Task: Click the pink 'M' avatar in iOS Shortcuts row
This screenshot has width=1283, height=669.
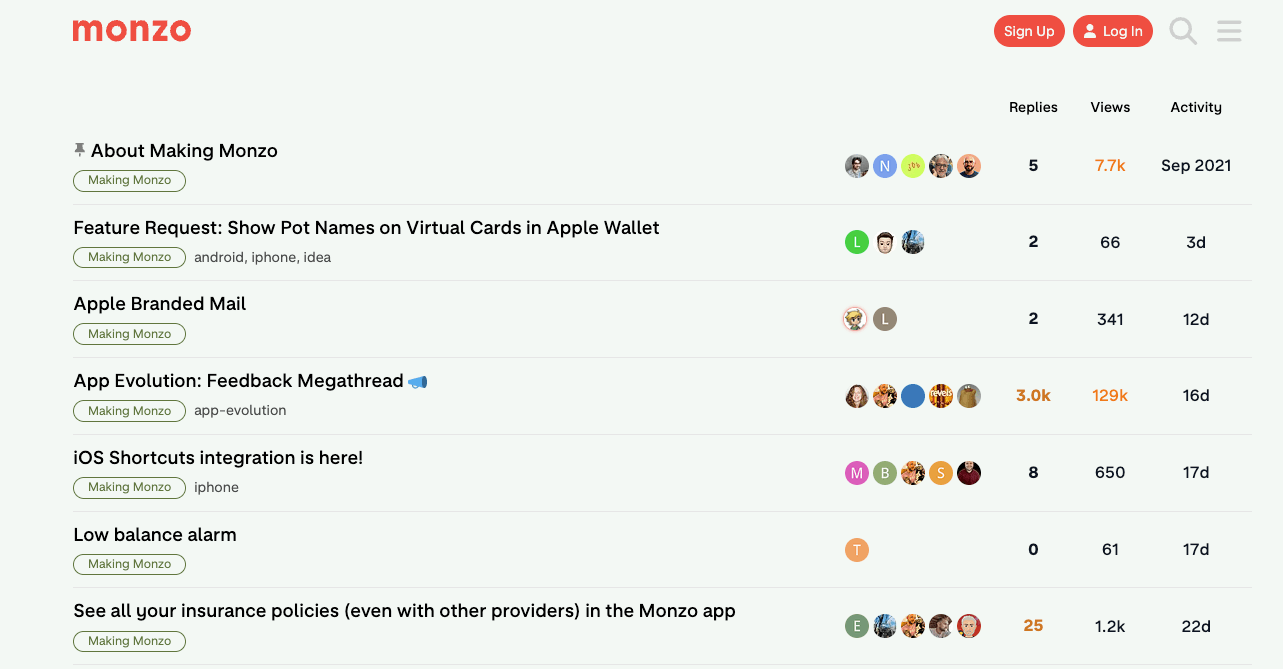Action: point(857,473)
